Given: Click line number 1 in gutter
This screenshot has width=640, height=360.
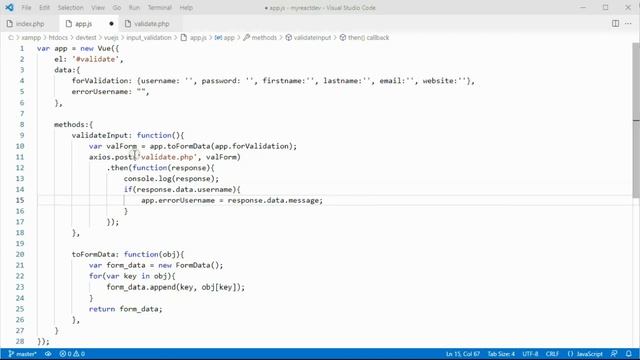Looking at the screenshot, I should click(x=22, y=49).
